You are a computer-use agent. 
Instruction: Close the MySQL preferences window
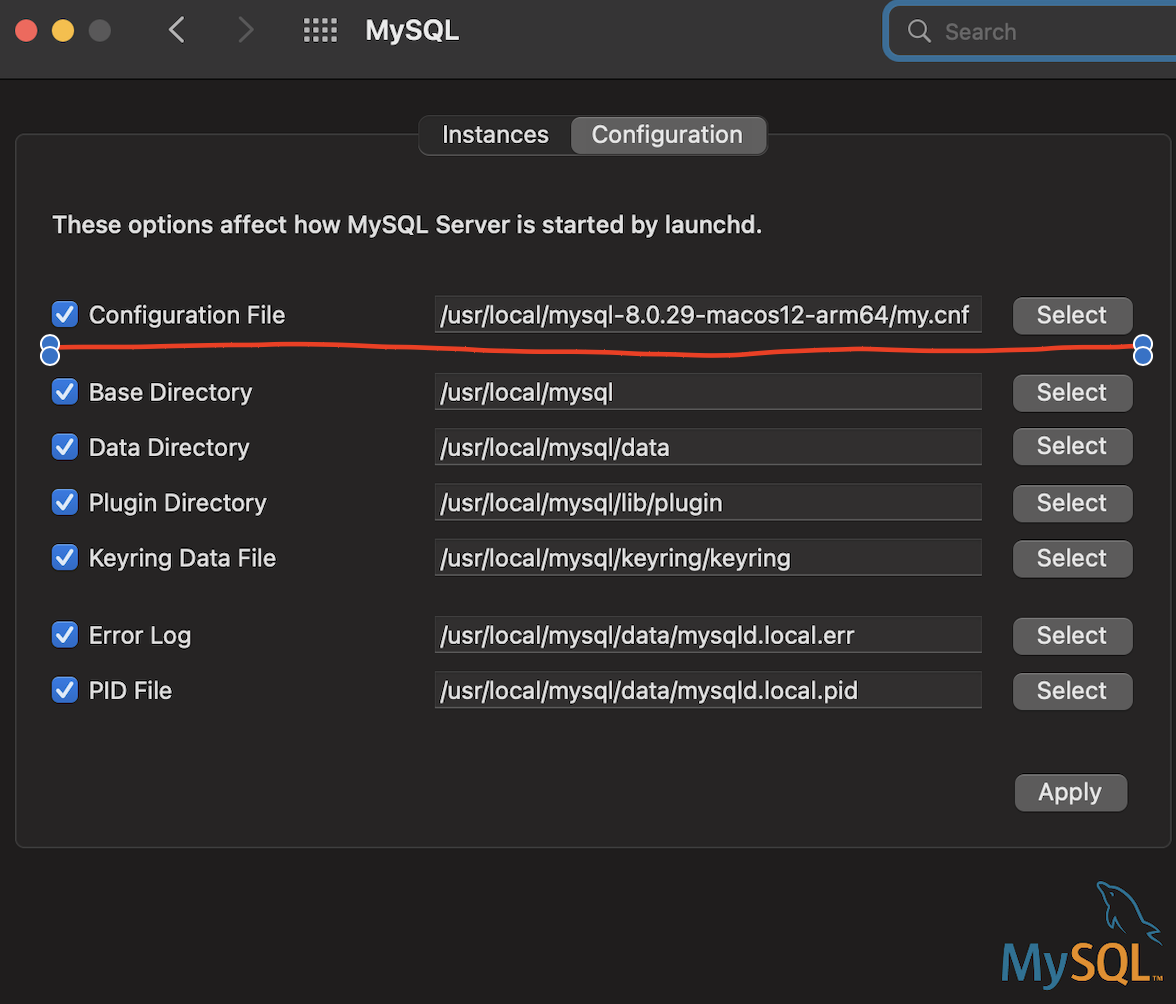(x=26, y=31)
